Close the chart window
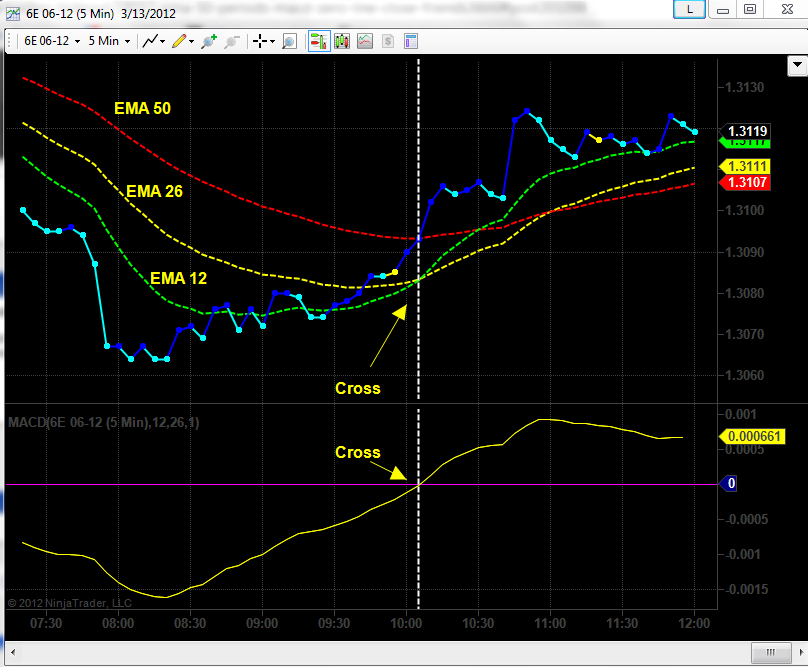 pos(787,9)
